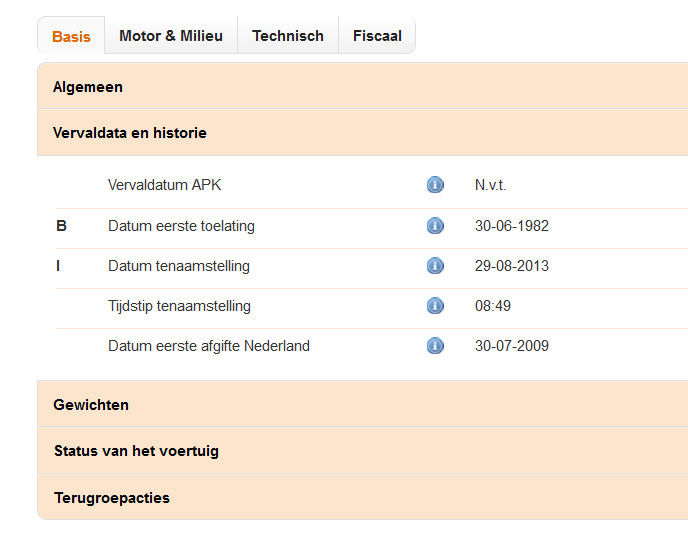Open the Motor & Milieu tab
The height and width of the screenshot is (549, 688).
[171, 36]
